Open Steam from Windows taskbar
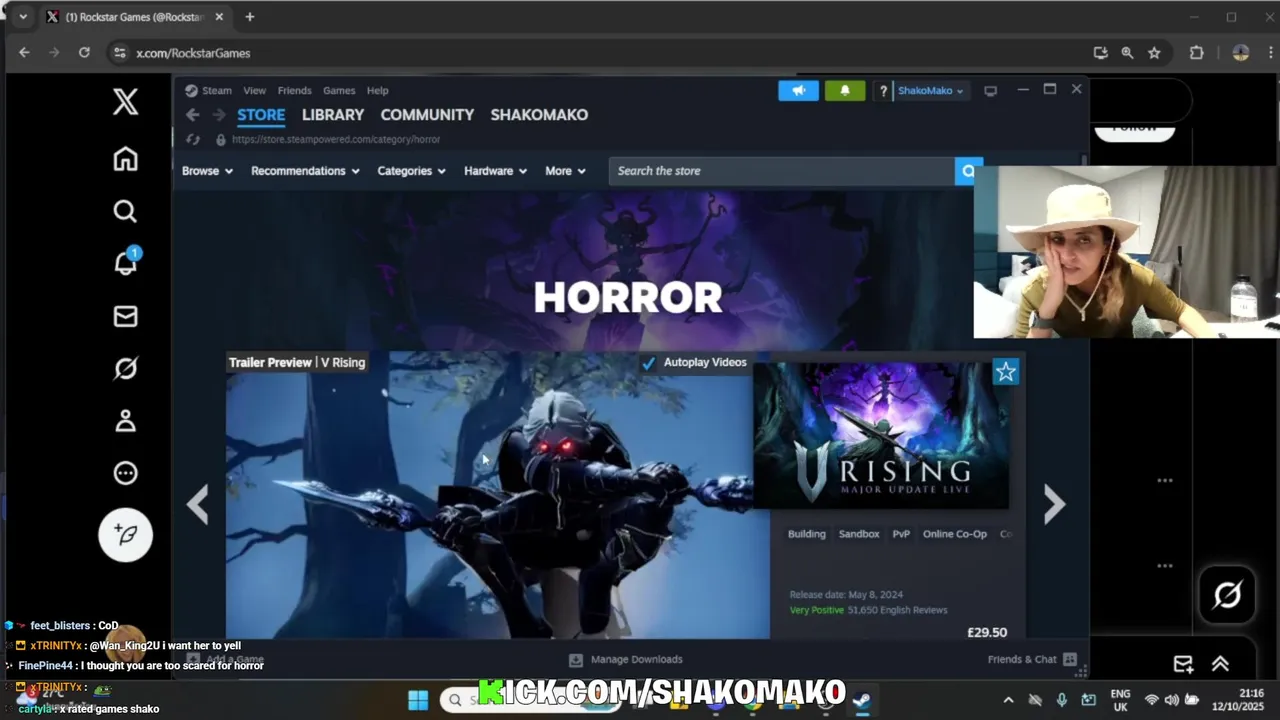Screen dimensions: 1280x720 click(x=861, y=700)
